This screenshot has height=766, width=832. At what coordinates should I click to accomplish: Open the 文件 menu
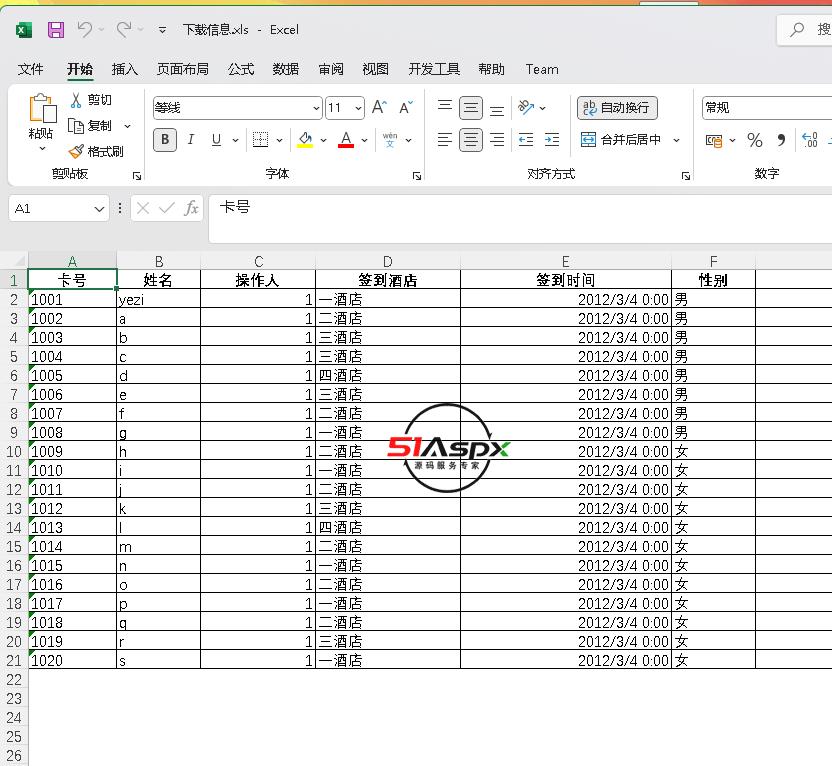(x=30, y=69)
